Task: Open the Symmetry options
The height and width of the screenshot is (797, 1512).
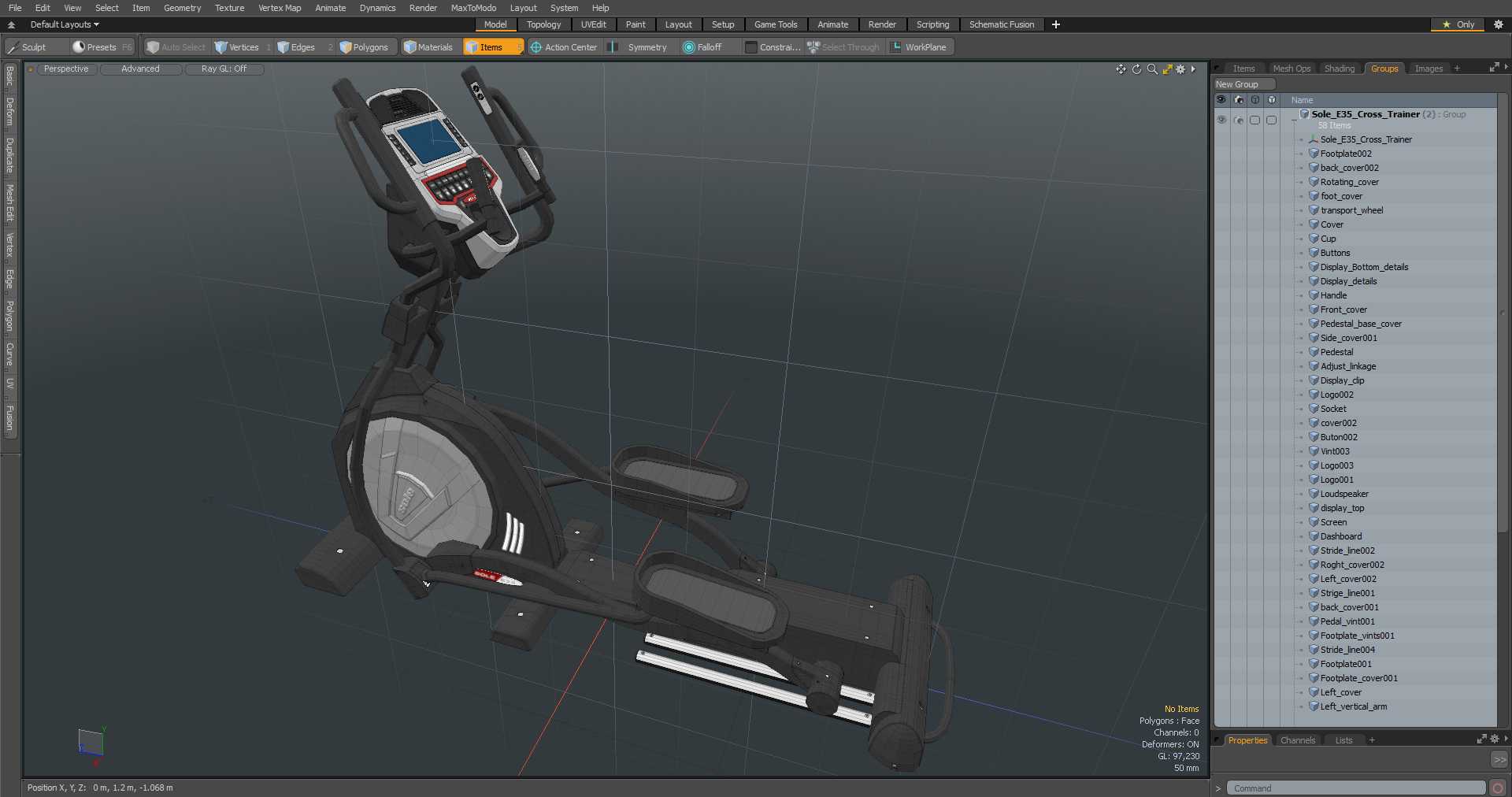Action: 639,47
